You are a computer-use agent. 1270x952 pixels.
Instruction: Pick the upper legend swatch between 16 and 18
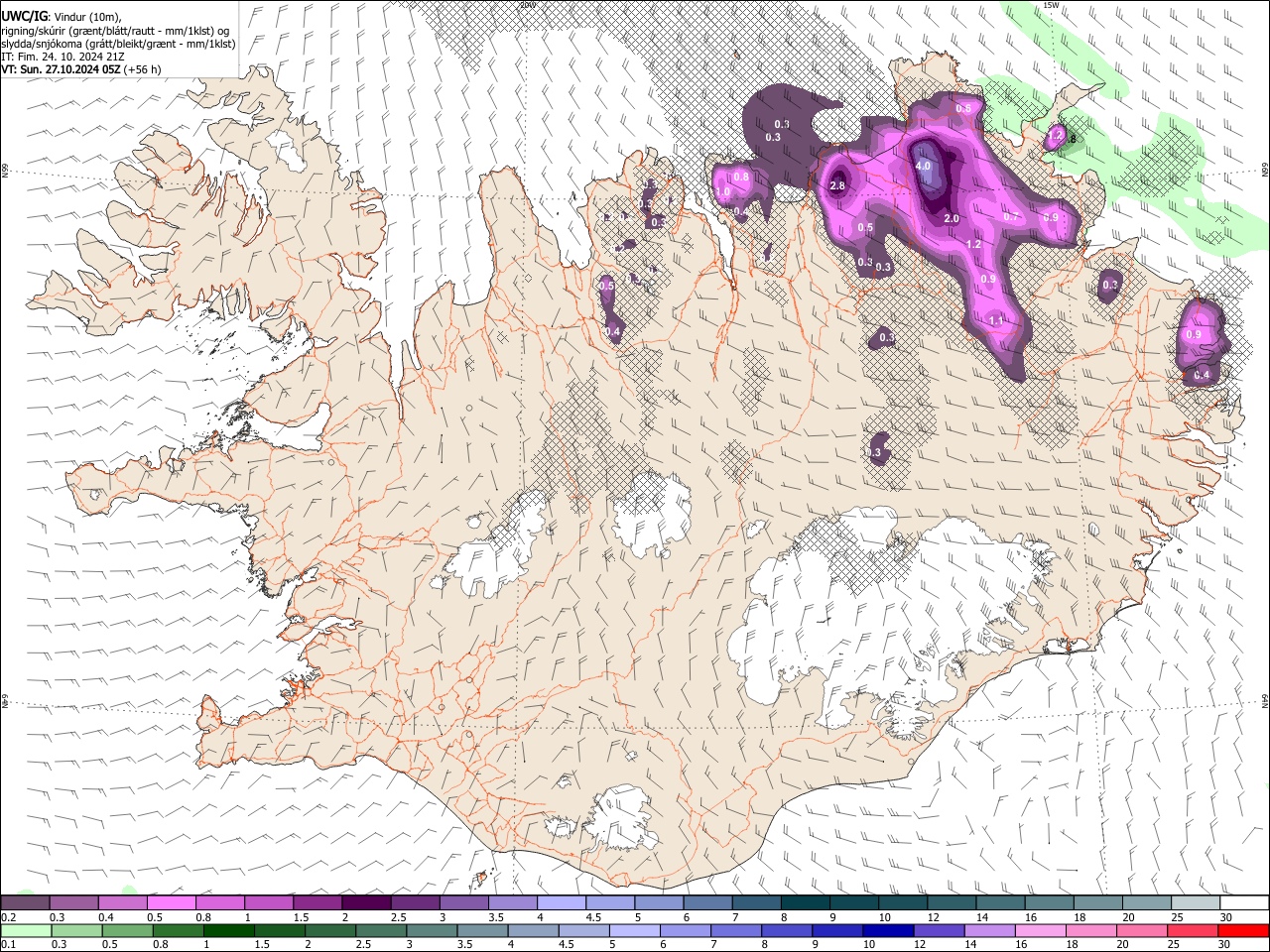point(1050,902)
